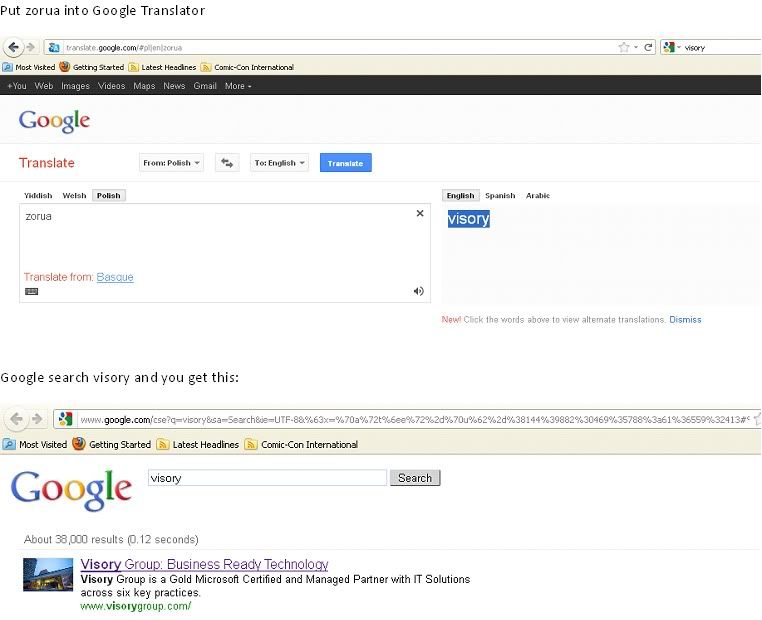Click the Basque translate-from suggestion
Image resolution: width=762 pixels, height=620 pixels.
115,277
